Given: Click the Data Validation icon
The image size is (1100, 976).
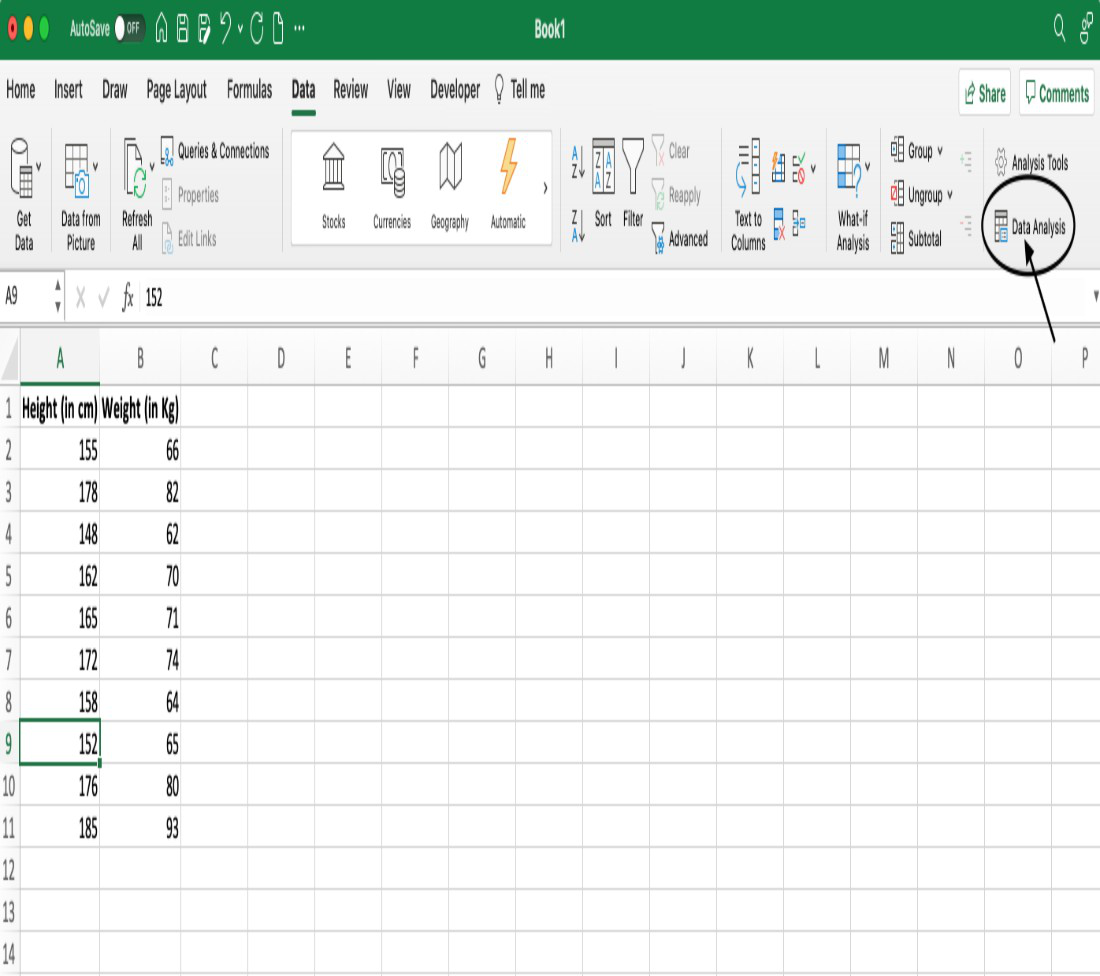Looking at the screenshot, I should (798, 168).
